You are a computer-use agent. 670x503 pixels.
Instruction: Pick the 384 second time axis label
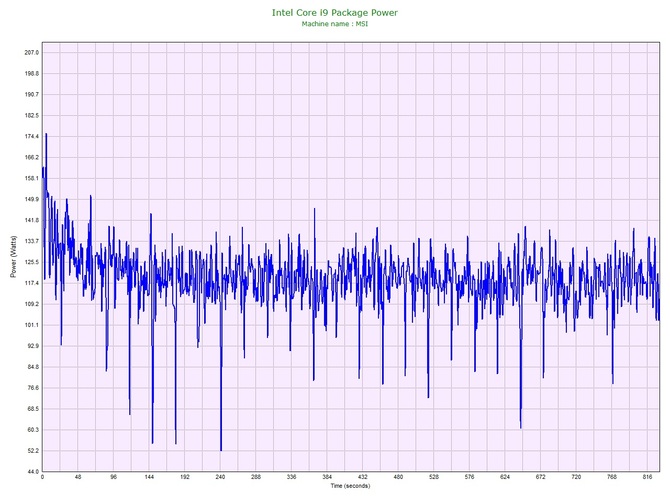[x=327, y=478]
